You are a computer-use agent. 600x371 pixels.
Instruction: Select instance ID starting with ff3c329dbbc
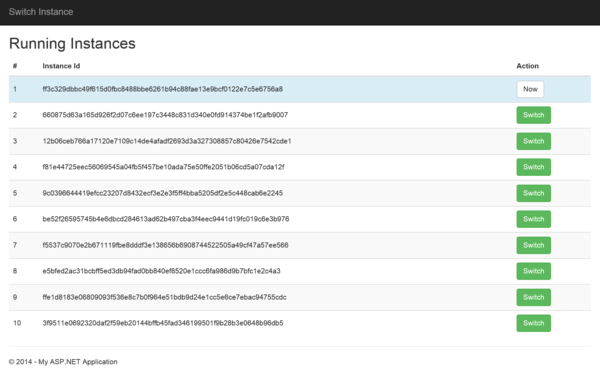(x=163, y=89)
